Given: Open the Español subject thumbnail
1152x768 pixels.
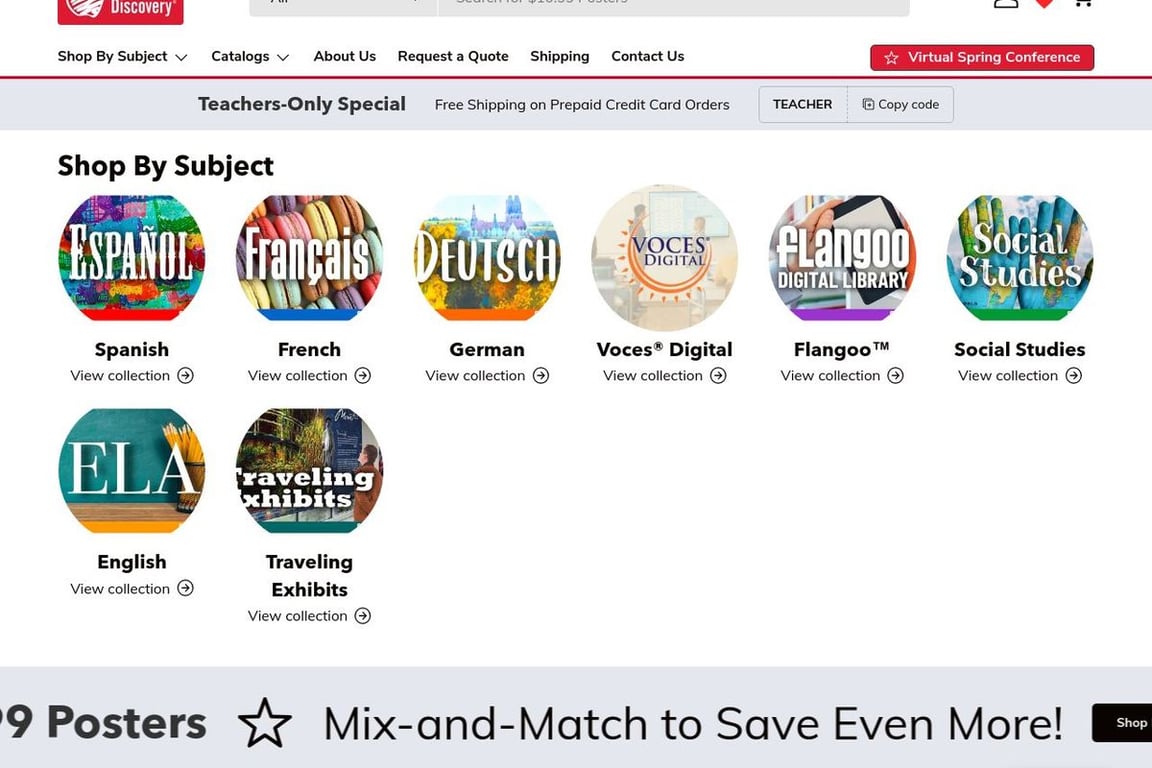Looking at the screenshot, I should 132,258.
